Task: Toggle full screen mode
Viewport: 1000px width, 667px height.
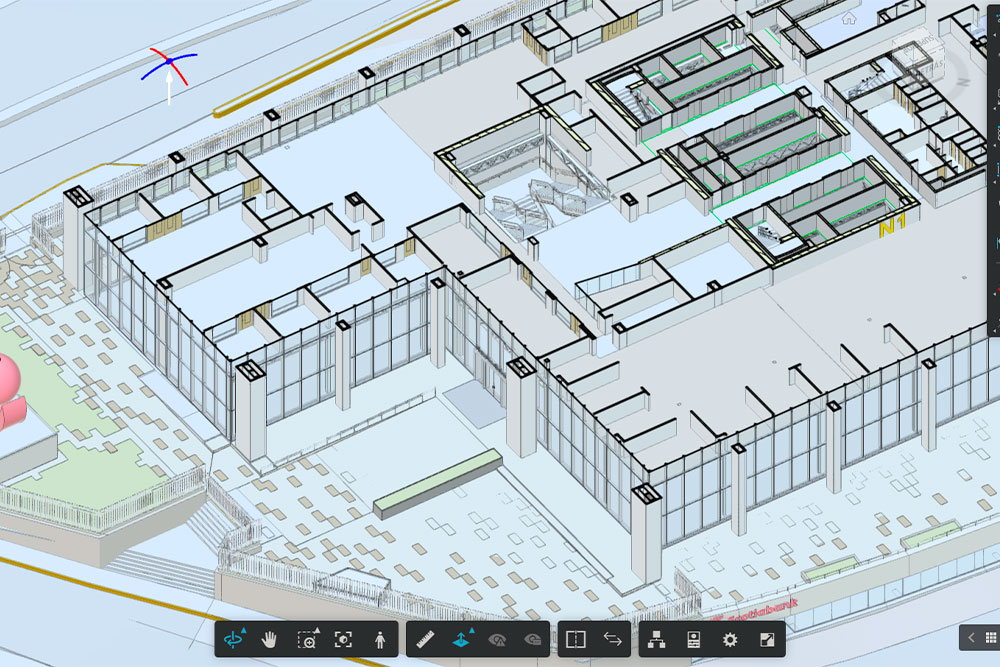Action: (766, 640)
